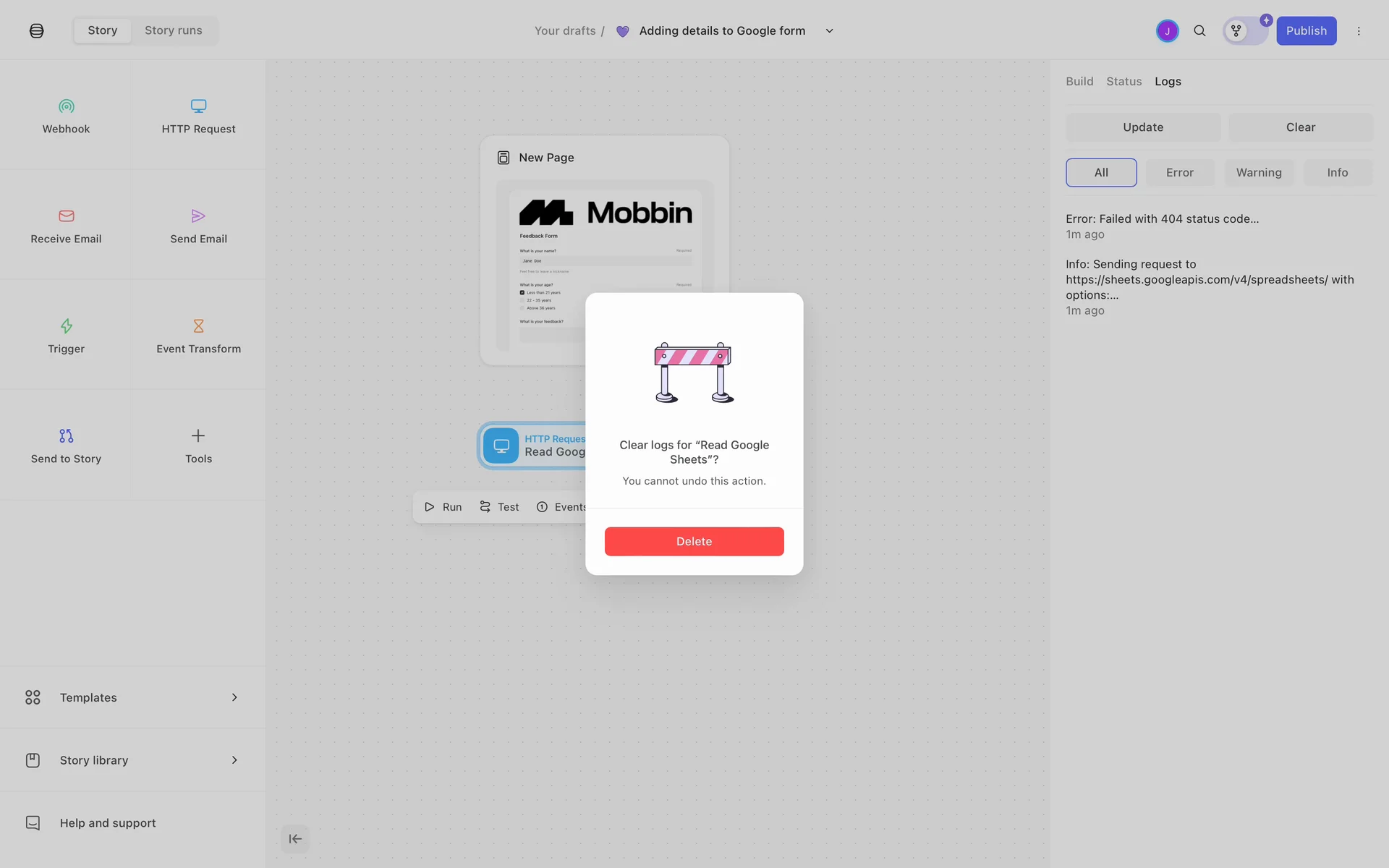Choose the Send to Story icon
1389x868 pixels.
pyautogui.click(x=66, y=436)
